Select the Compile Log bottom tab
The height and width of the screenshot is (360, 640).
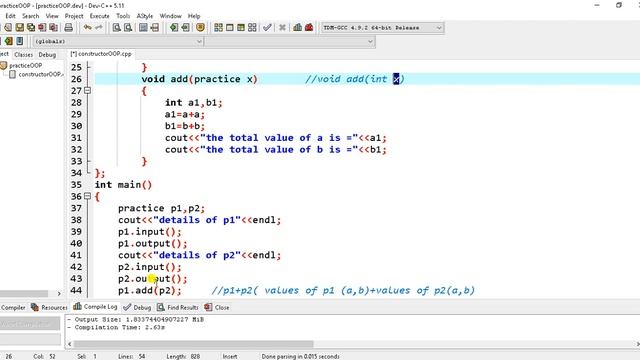tap(96, 307)
